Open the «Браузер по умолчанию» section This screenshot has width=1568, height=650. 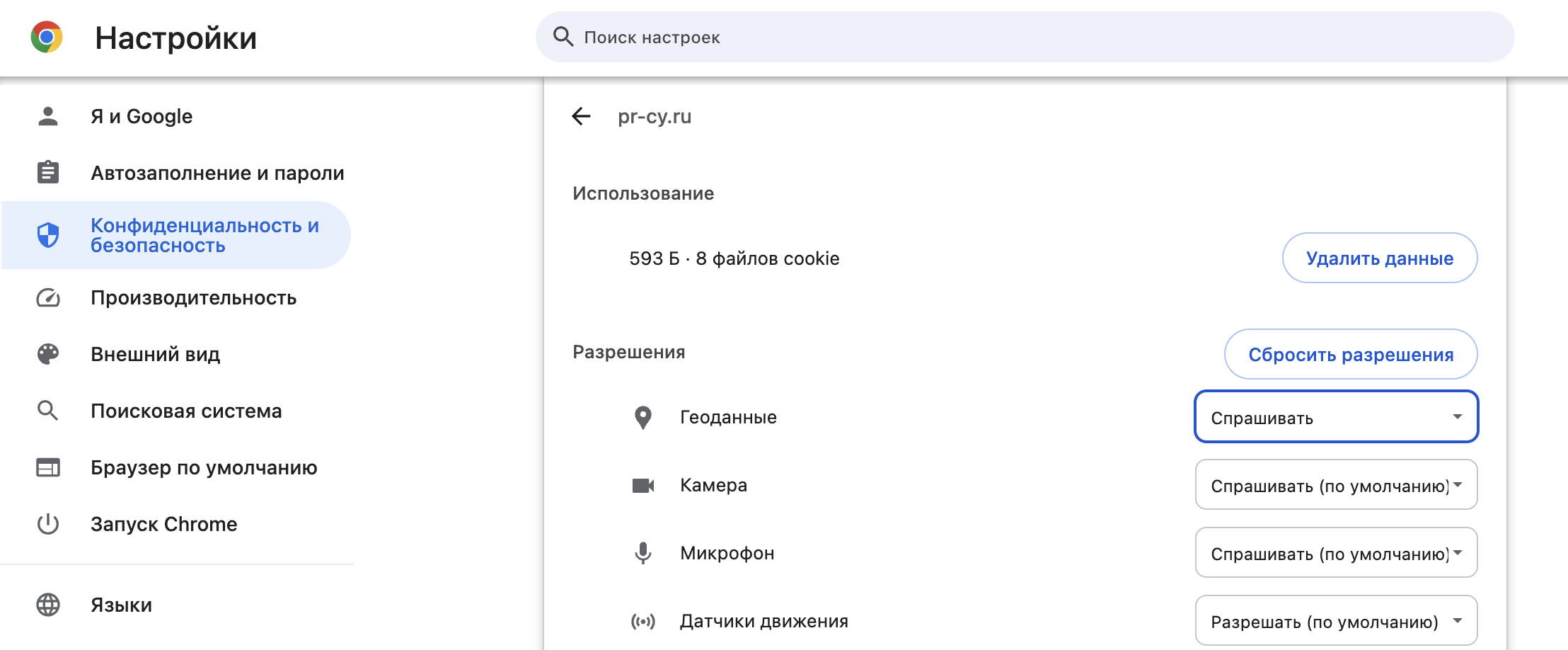click(x=203, y=467)
